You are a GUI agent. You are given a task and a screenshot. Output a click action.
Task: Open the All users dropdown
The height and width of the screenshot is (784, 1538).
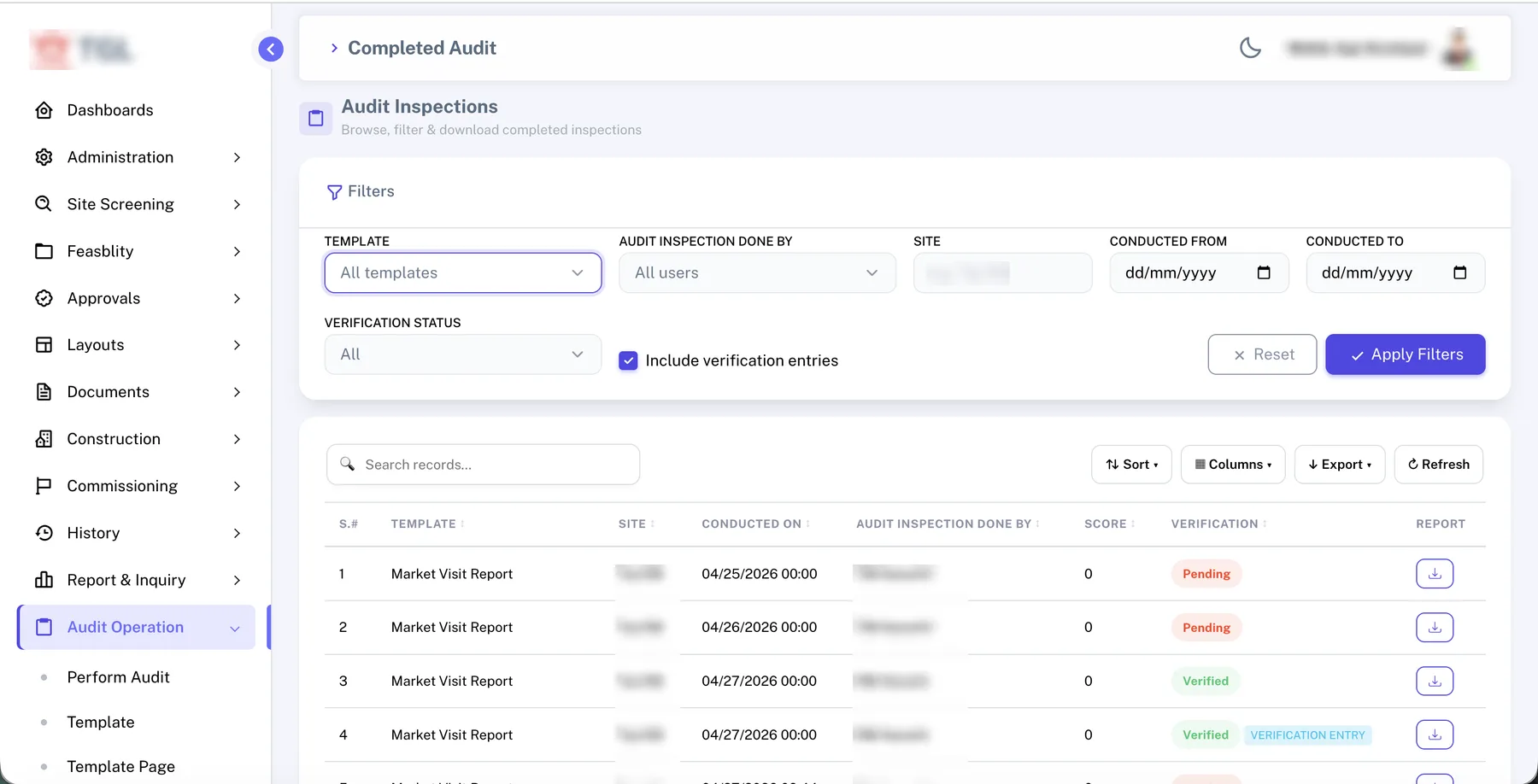(757, 272)
